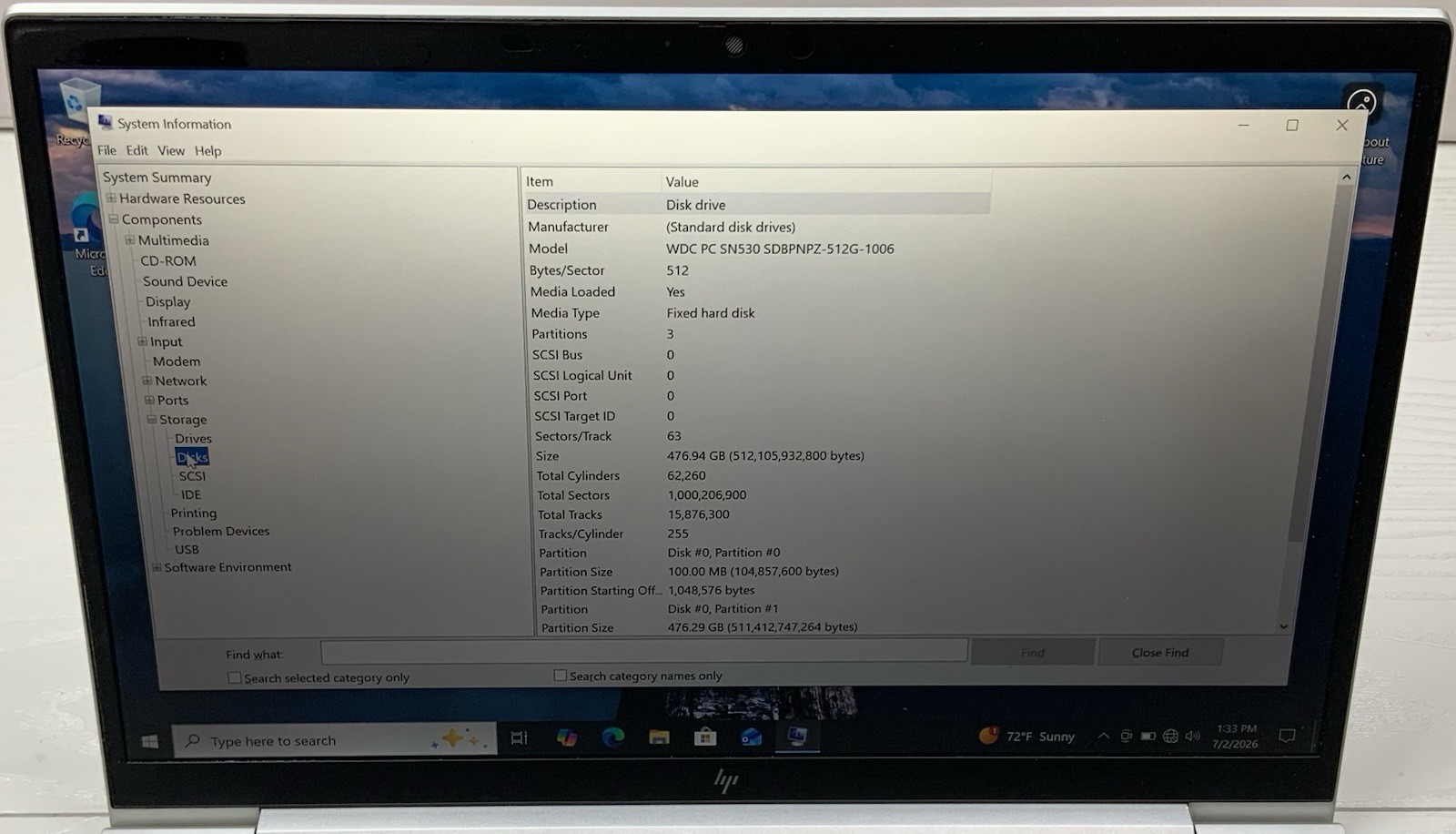1456x834 pixels.
Task: Open the weather widget showing 72°F Sunny
Action: pyautogui.click(x=1026, y=736)
